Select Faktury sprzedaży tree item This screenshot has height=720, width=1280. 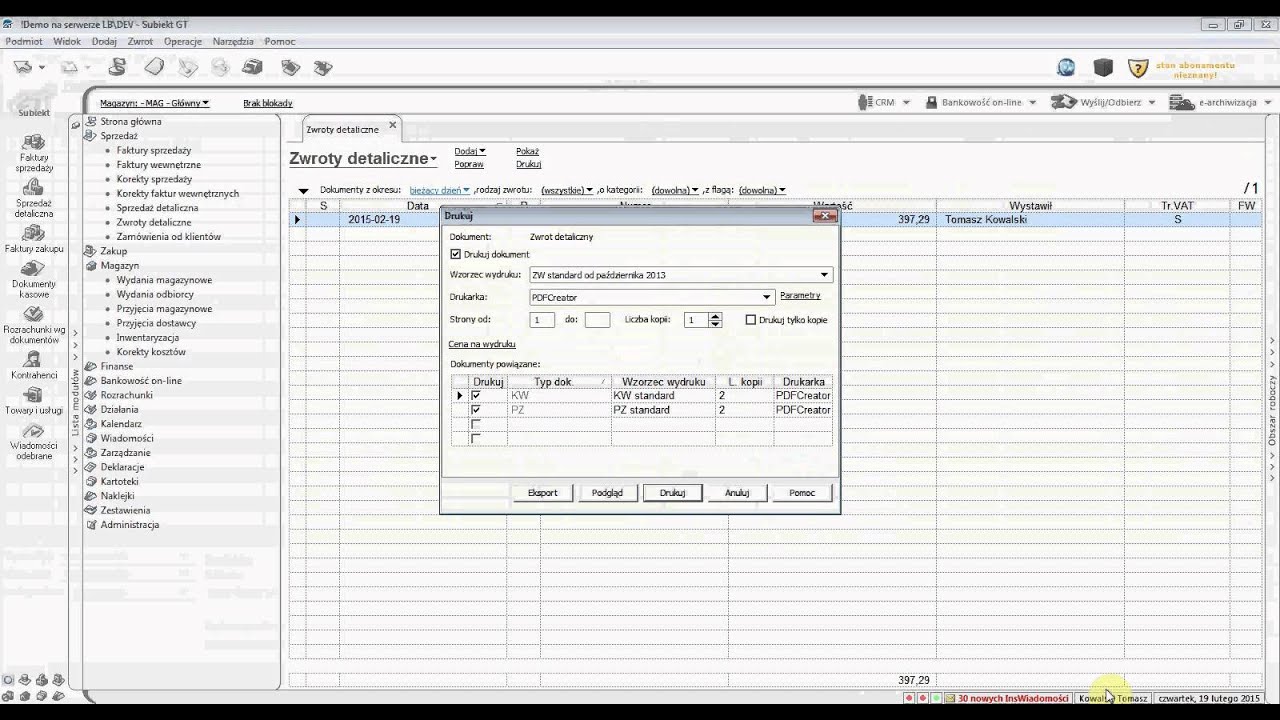tap(154, 150)
